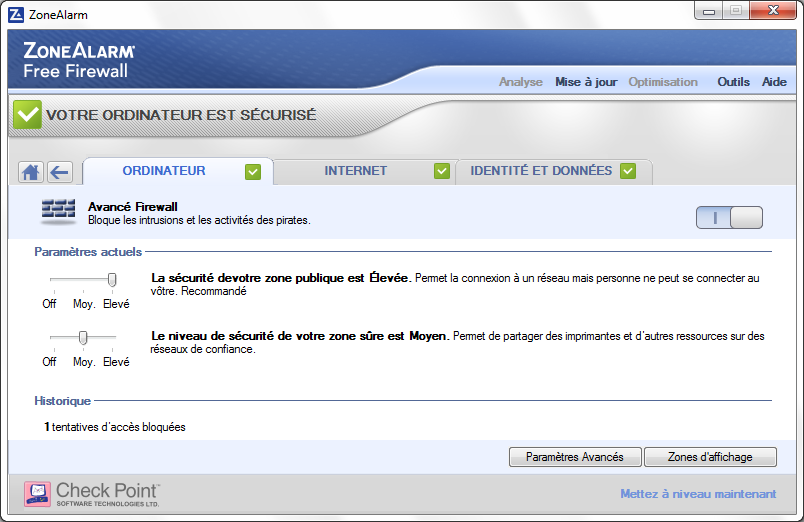
Task: Click the back arrow button
Action: coord(60,172)
